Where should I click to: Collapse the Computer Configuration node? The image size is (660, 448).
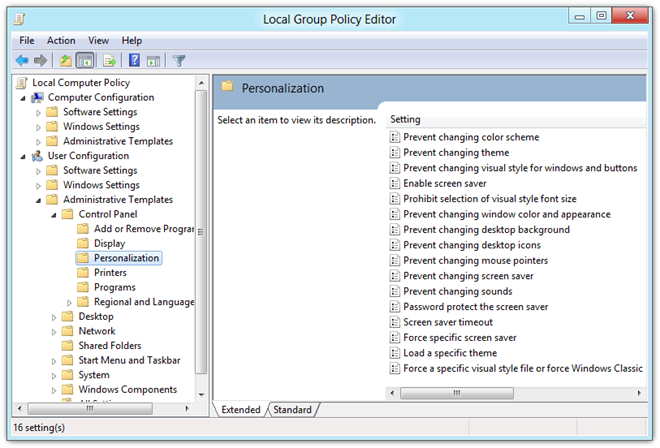(23, 99)
